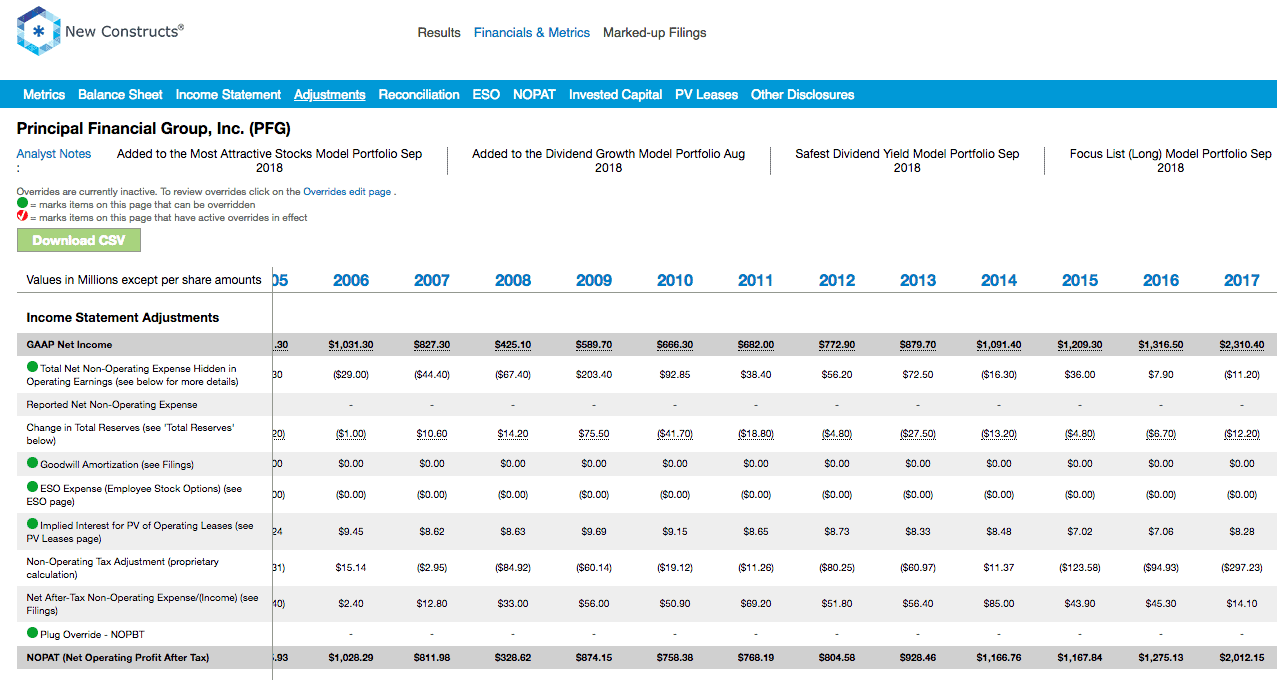Viewport: 1277px width, 680px height.
Task: Click the Reported Net Non-Operating Expense label
Action: coord(112,405)
